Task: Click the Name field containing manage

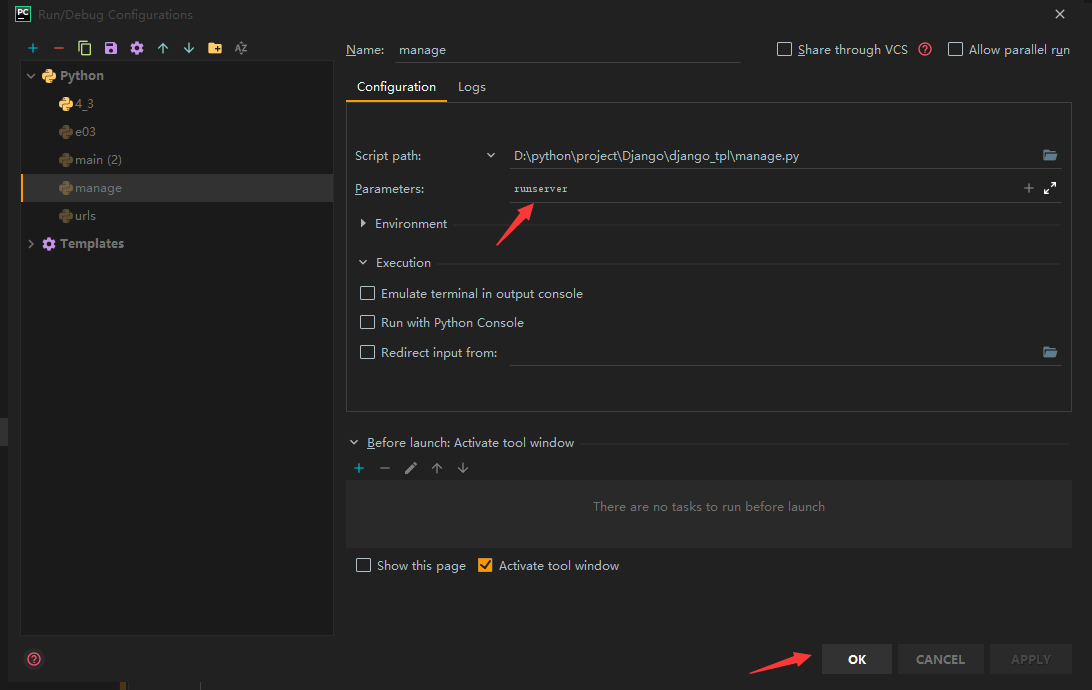Action: pos(567,50)
